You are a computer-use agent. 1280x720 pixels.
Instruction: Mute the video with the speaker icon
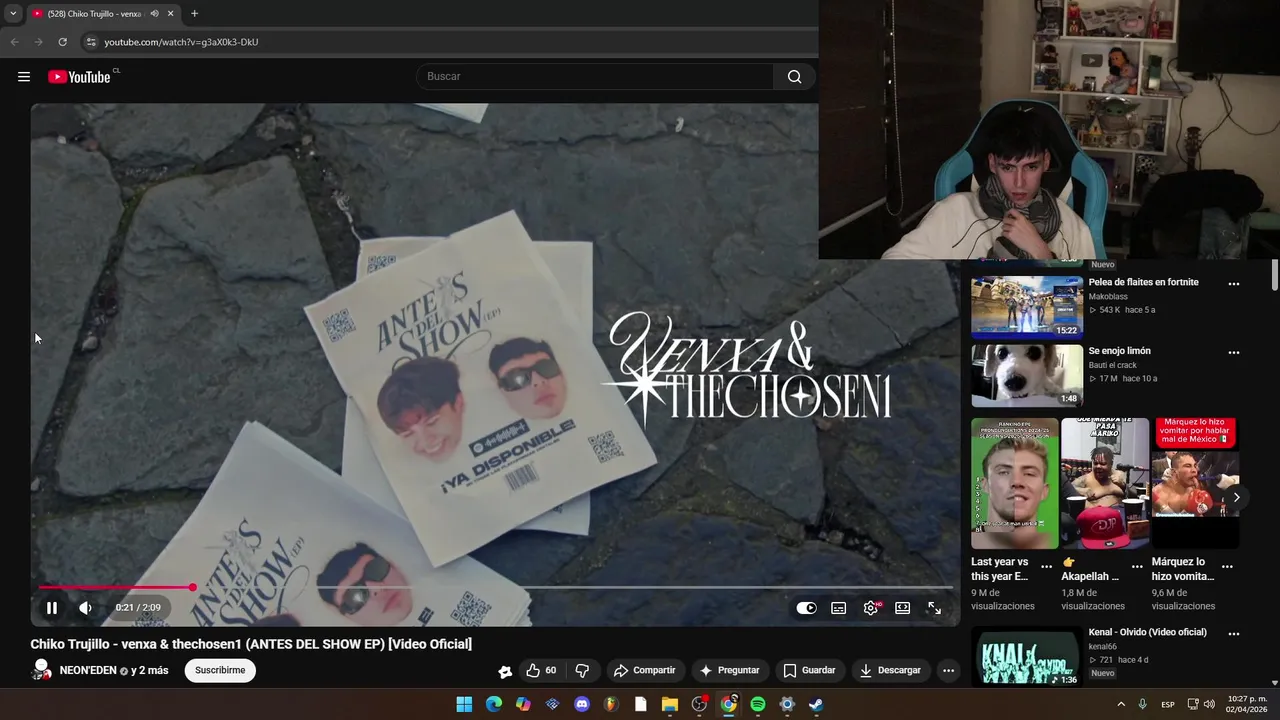coord(86,607)
